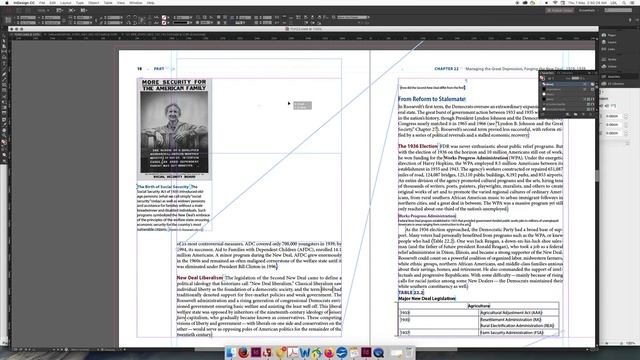Open the File menu
This screenshot has height=360, width=640.
[x=42, y=3]
